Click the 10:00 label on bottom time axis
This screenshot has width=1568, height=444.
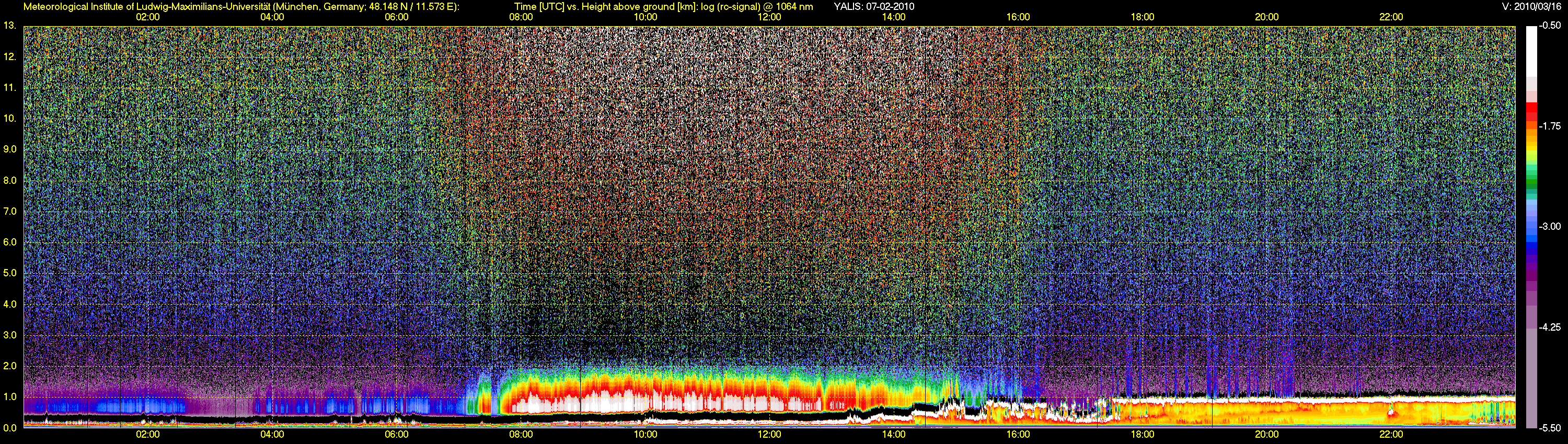(645, 434)
